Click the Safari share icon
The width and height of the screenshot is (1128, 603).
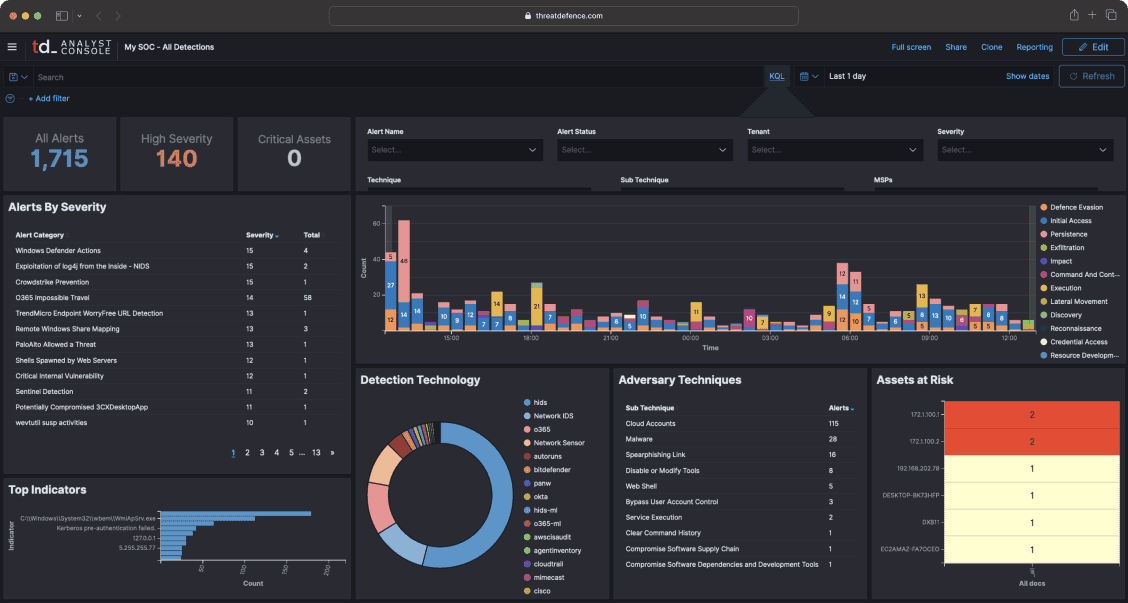(x=1074, y=16)
